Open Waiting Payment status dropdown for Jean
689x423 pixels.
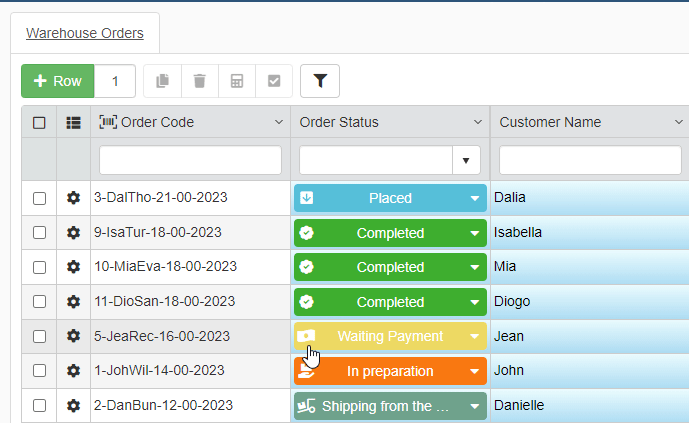click(475, 337)
